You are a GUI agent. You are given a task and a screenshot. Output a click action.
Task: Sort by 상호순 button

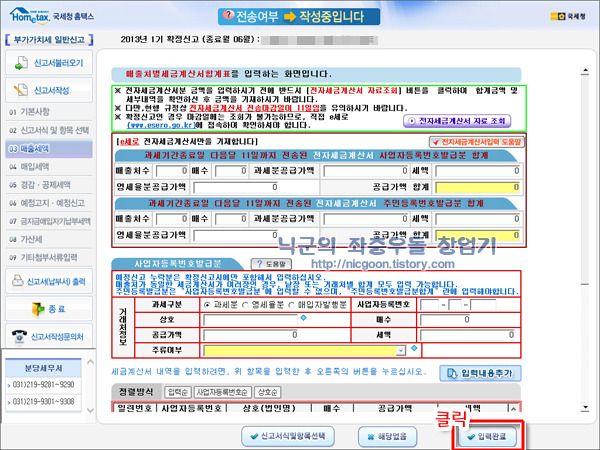coord(267,392)
